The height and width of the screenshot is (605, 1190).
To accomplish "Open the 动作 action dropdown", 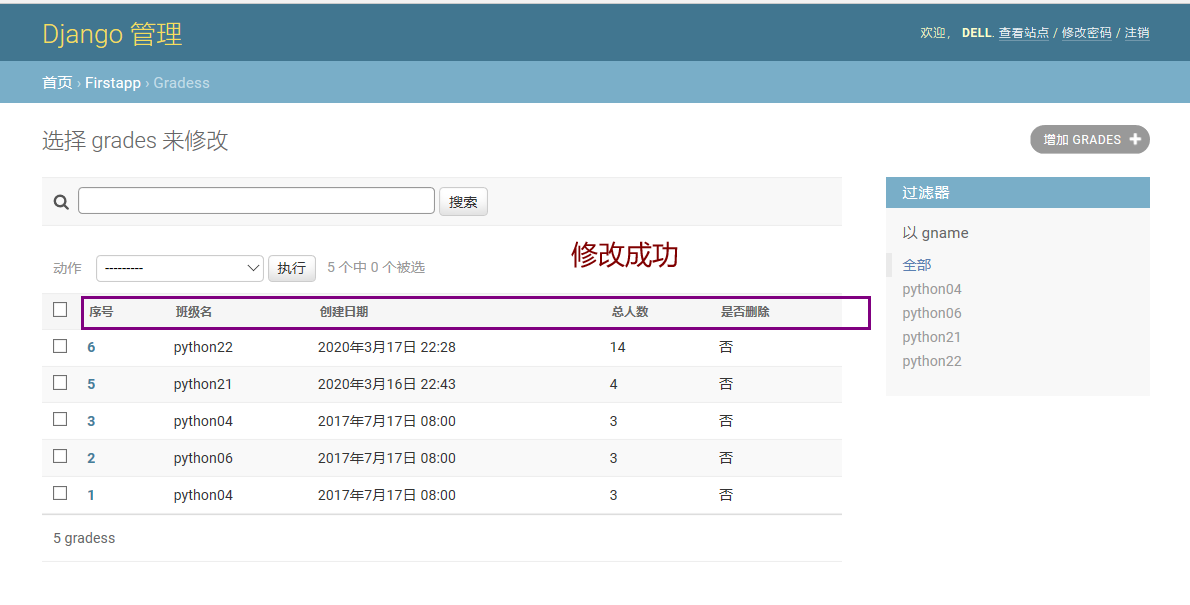I will pyautogui.click(x=180, y=268).
